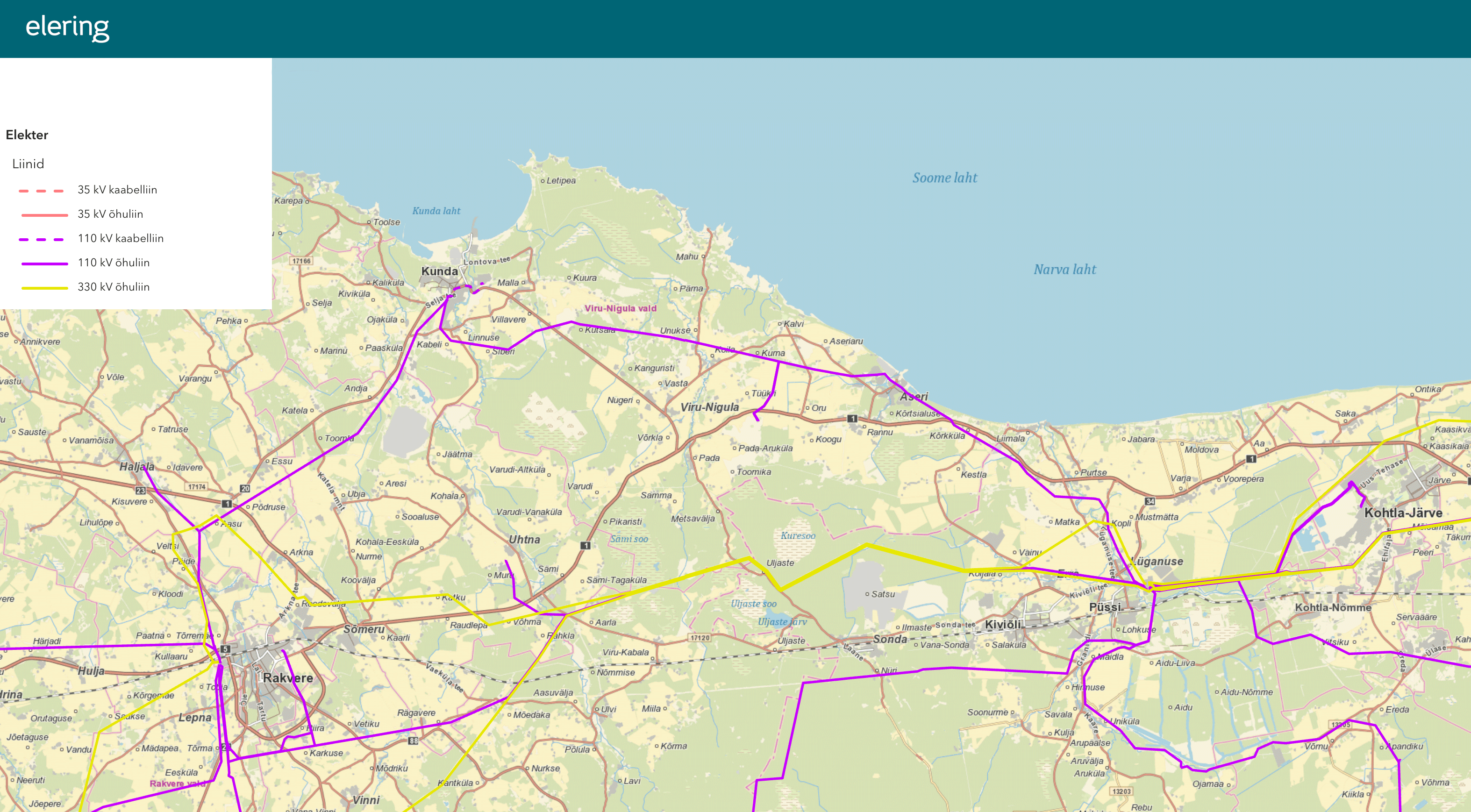
Task: Click the elering logo in header
Action: coord(67,27)
